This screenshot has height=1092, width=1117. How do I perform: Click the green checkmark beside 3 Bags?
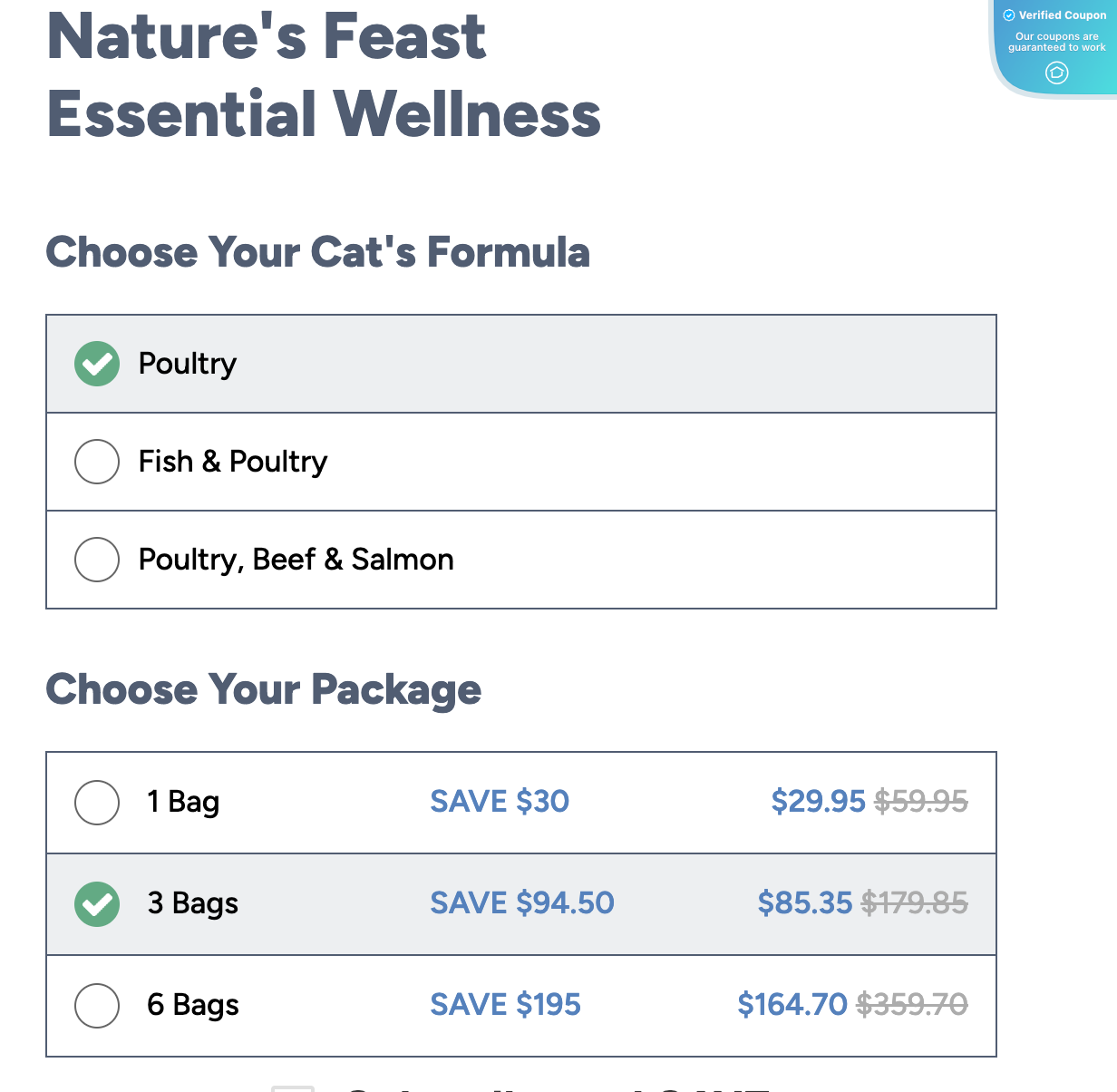96,904
